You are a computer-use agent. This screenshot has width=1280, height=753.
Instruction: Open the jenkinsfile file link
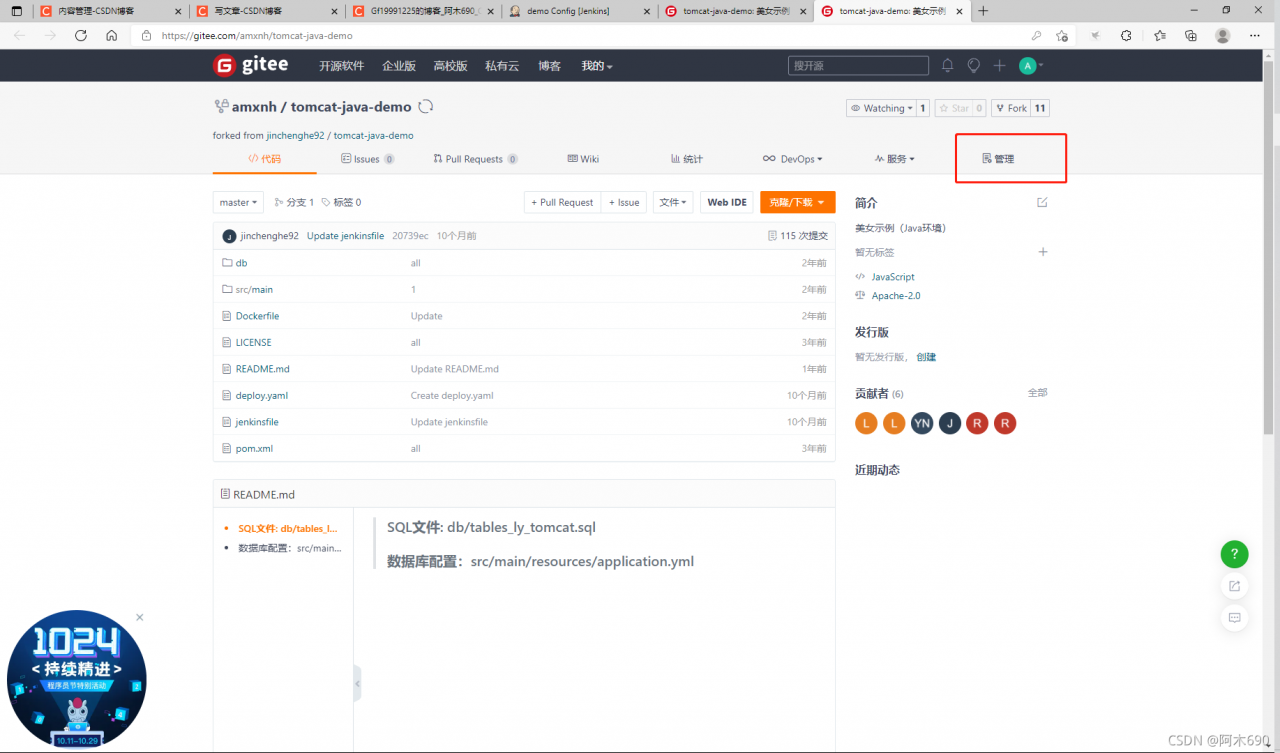point(257,422)
